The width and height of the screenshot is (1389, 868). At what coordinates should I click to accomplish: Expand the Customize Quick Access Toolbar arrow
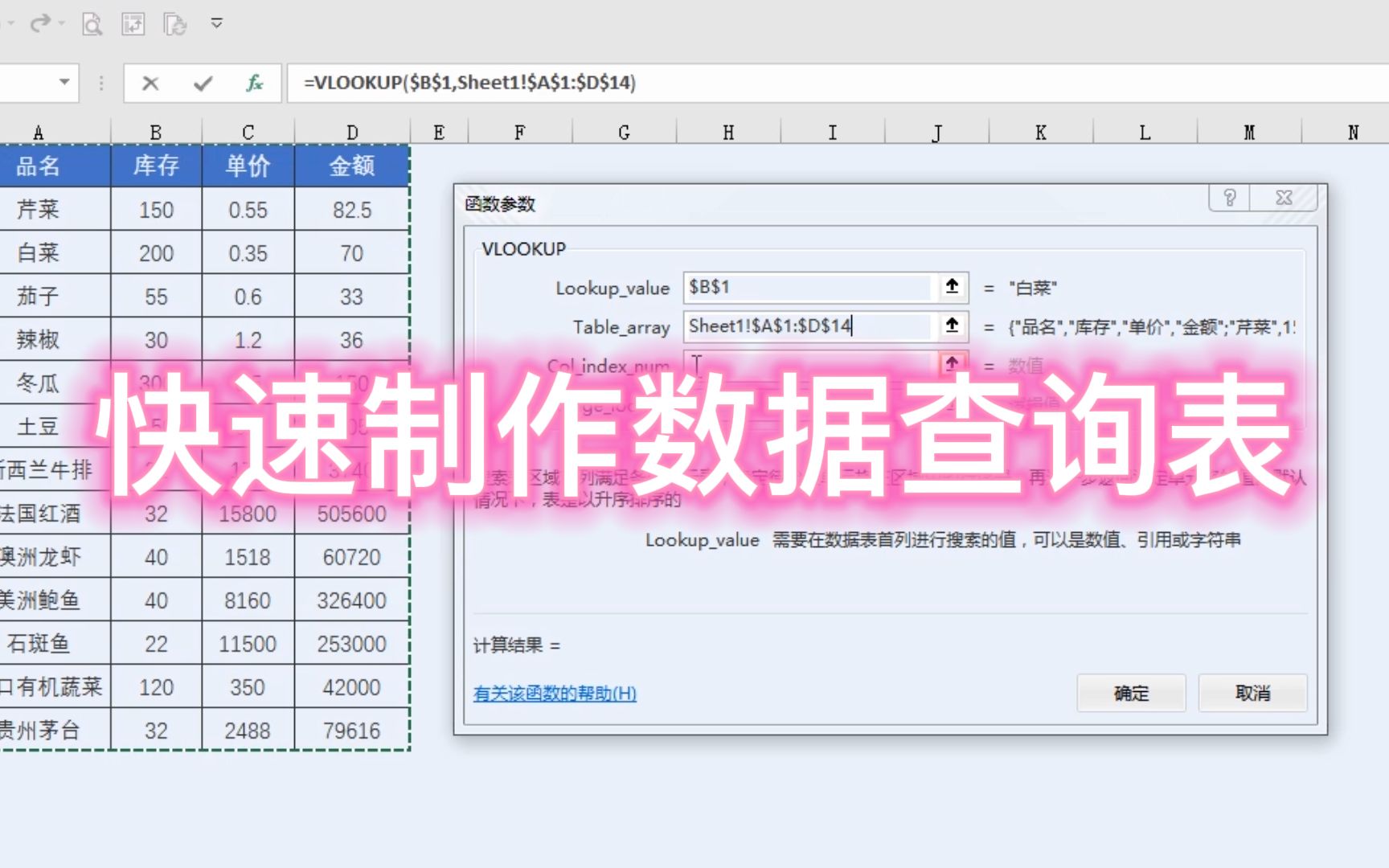pyautogui.click(x=216, y=23)
